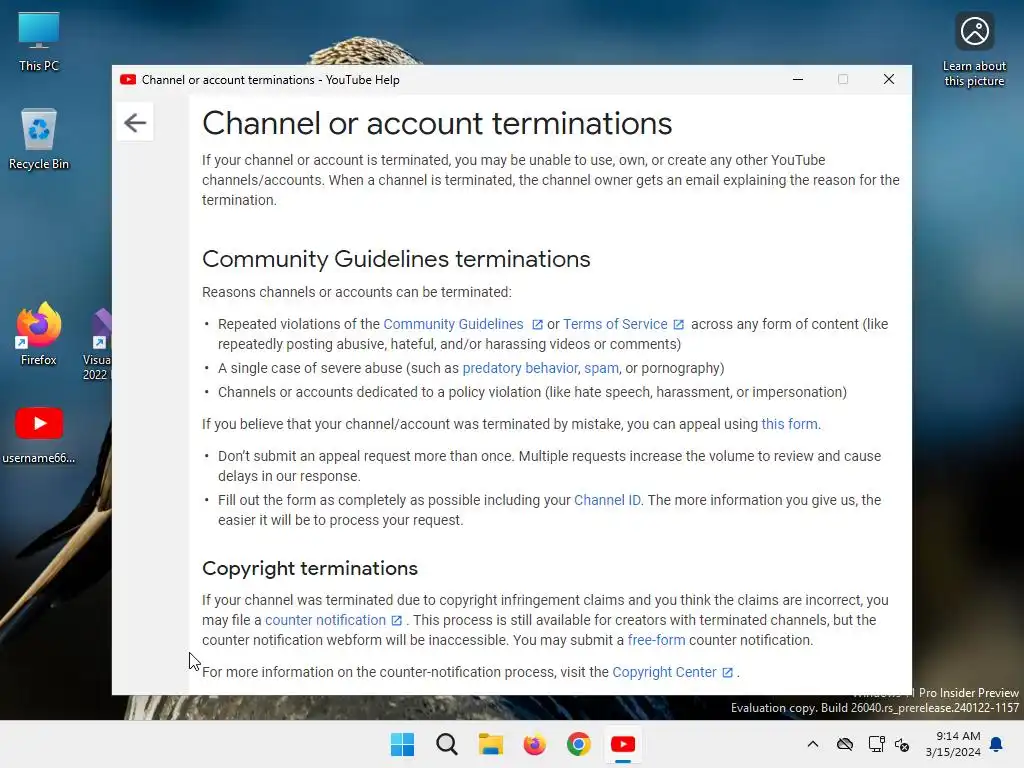1024x768 pixels.
Task: Click the 'Copyright terminations' heading
Action: [x=310, y=568]
